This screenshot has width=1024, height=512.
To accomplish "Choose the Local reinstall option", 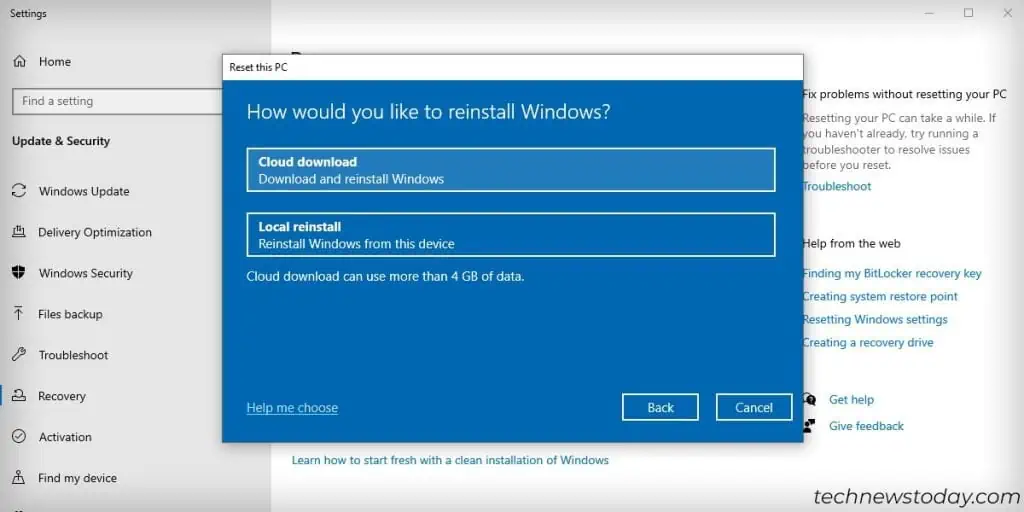I will click(511, 234).
